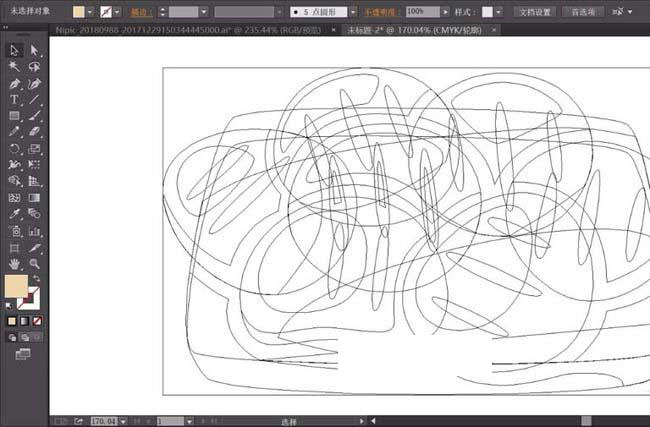Screen dimensions: 650x427
Task: Select the Lasso tool
Action: 34,66
